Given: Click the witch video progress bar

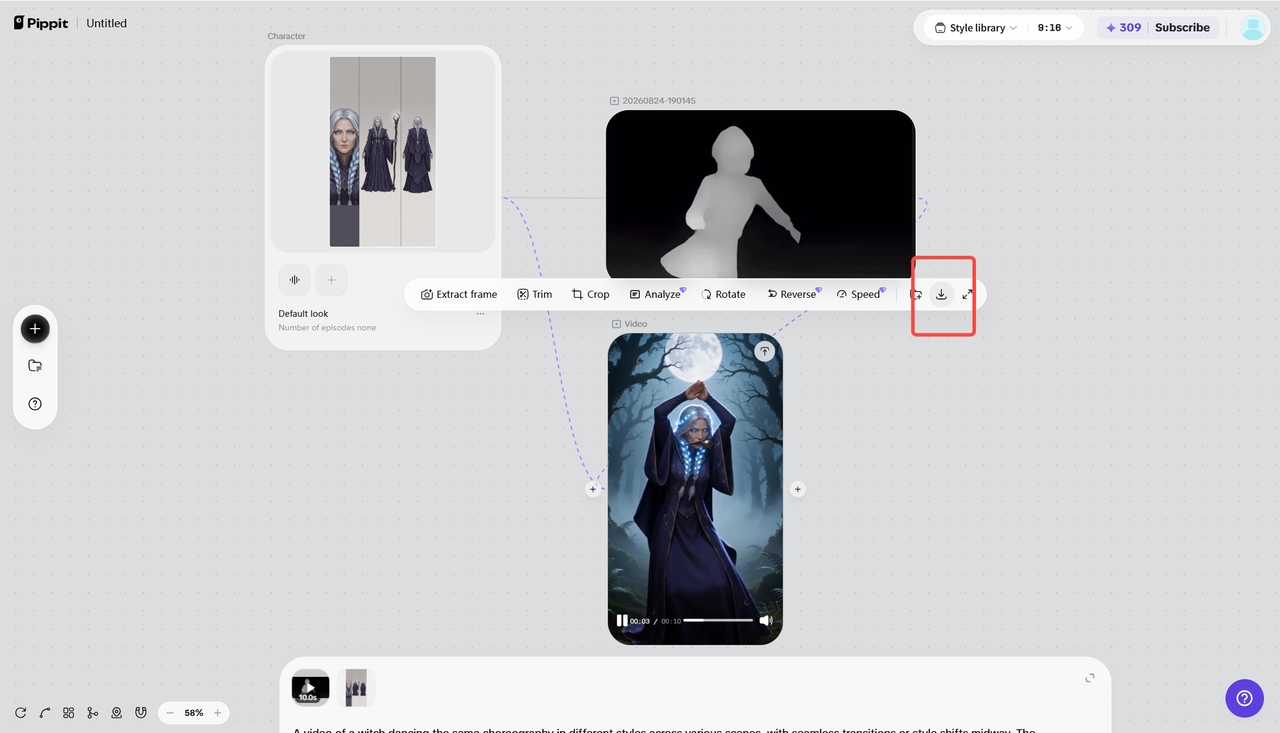Looking at the screenshot, I should [x=718, y=621].
